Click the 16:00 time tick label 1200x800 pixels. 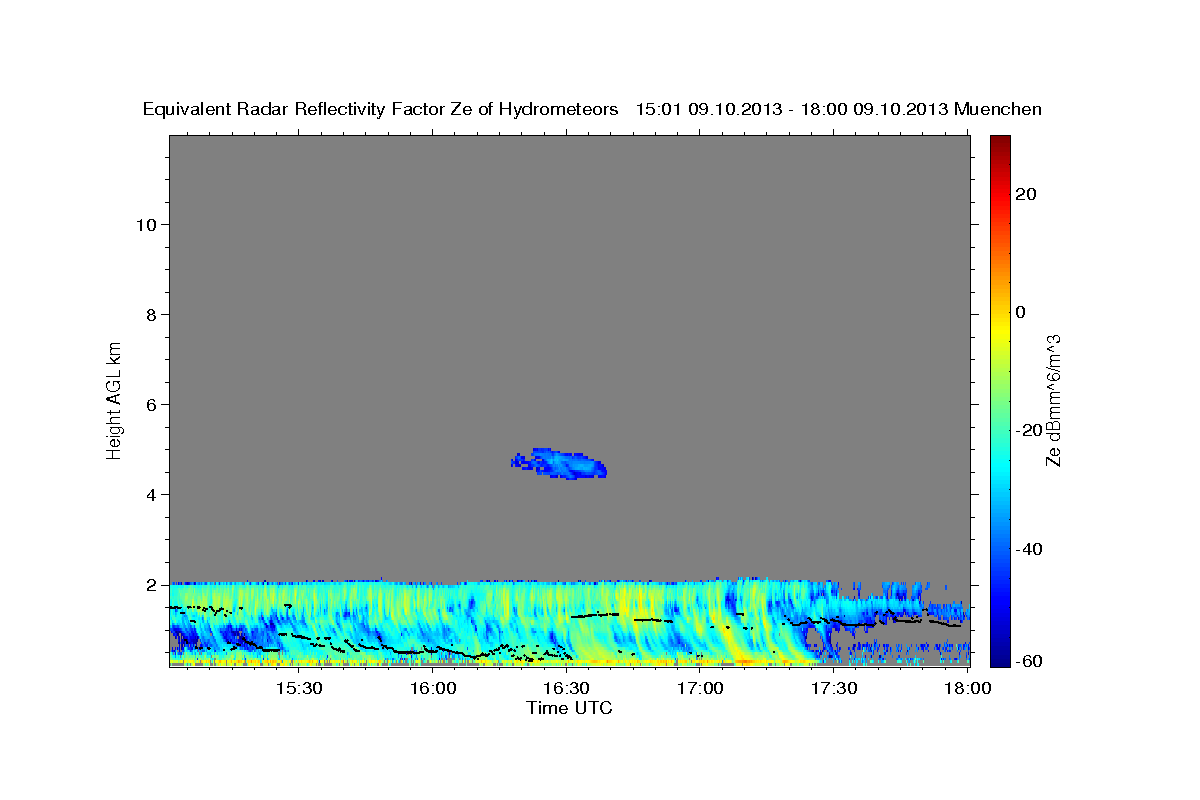click(x=433, y=689)
